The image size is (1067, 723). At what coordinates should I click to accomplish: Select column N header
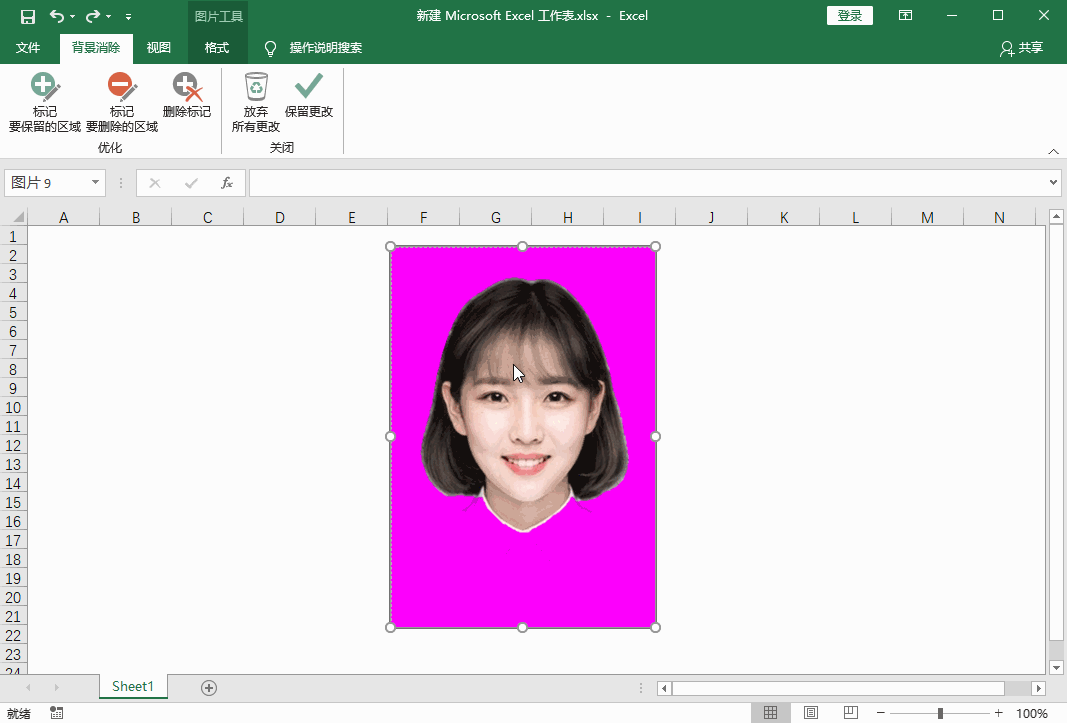(x=999, y=217)
